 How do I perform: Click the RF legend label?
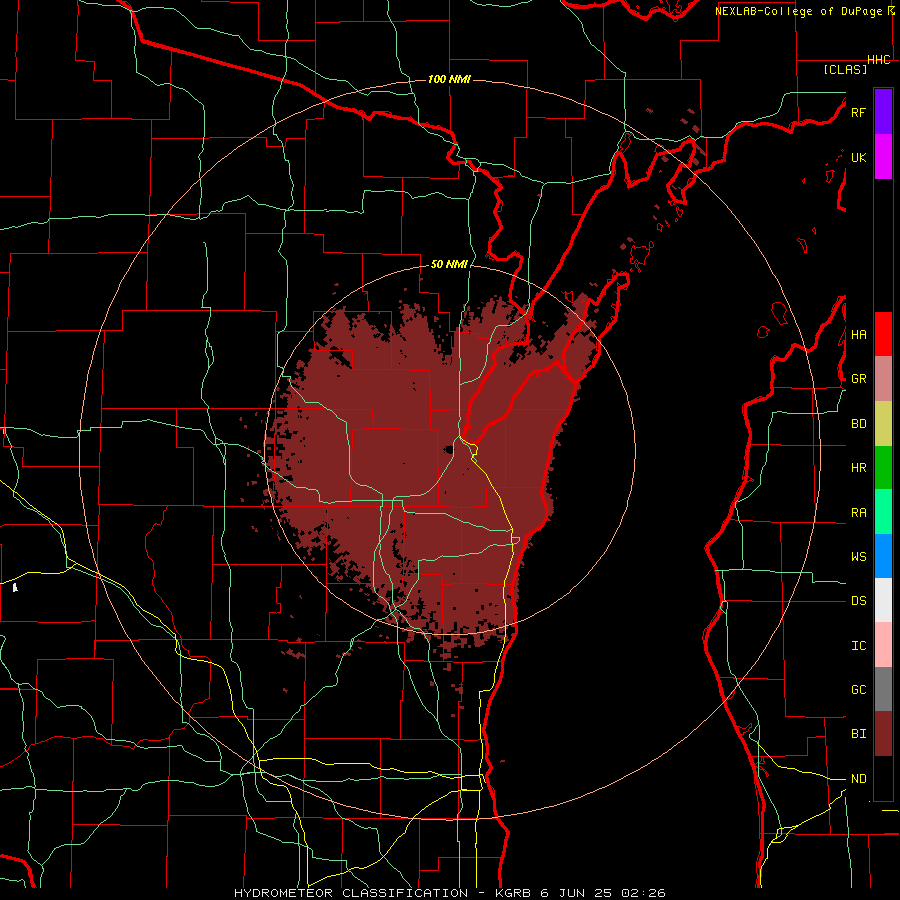click(x=858, y=112)
